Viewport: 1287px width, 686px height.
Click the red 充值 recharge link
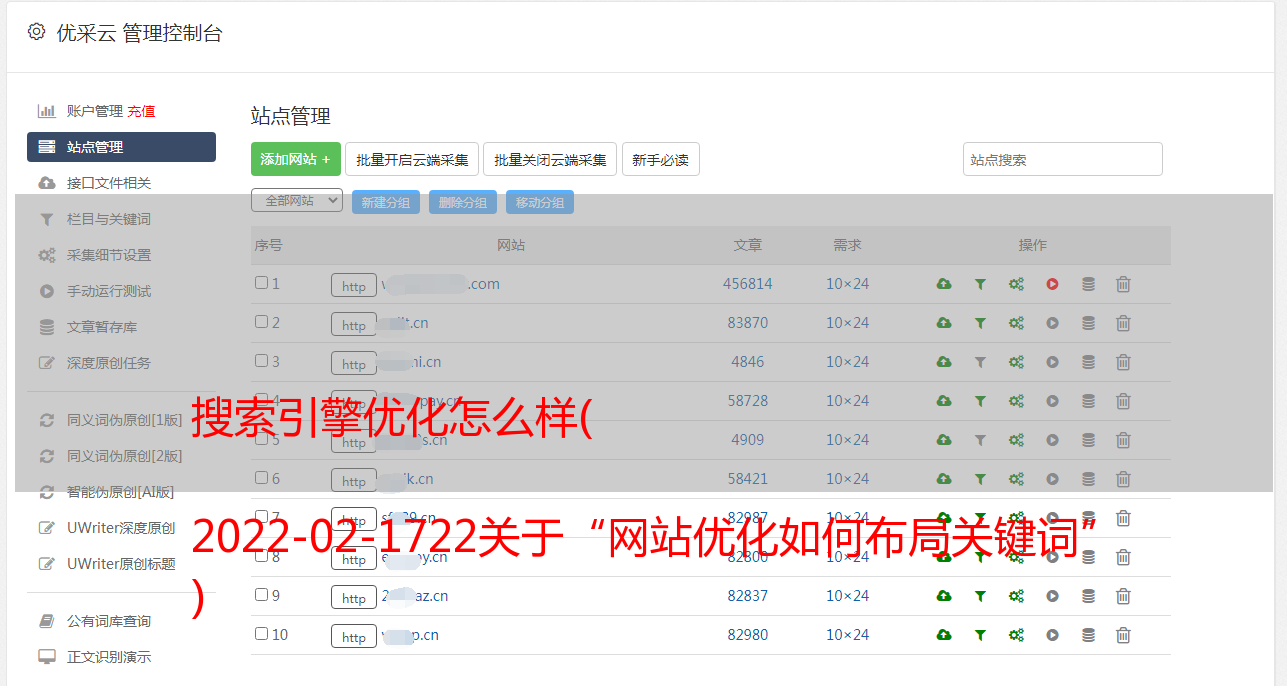tap(141, 111)
